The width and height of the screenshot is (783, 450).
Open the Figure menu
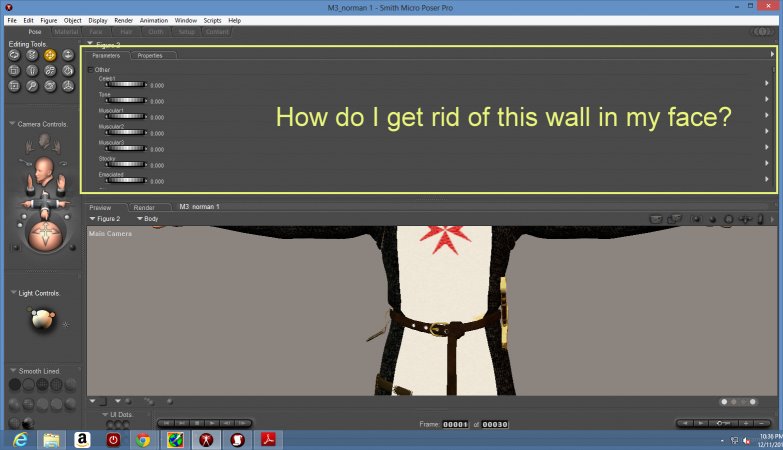(x=48, y=20)
